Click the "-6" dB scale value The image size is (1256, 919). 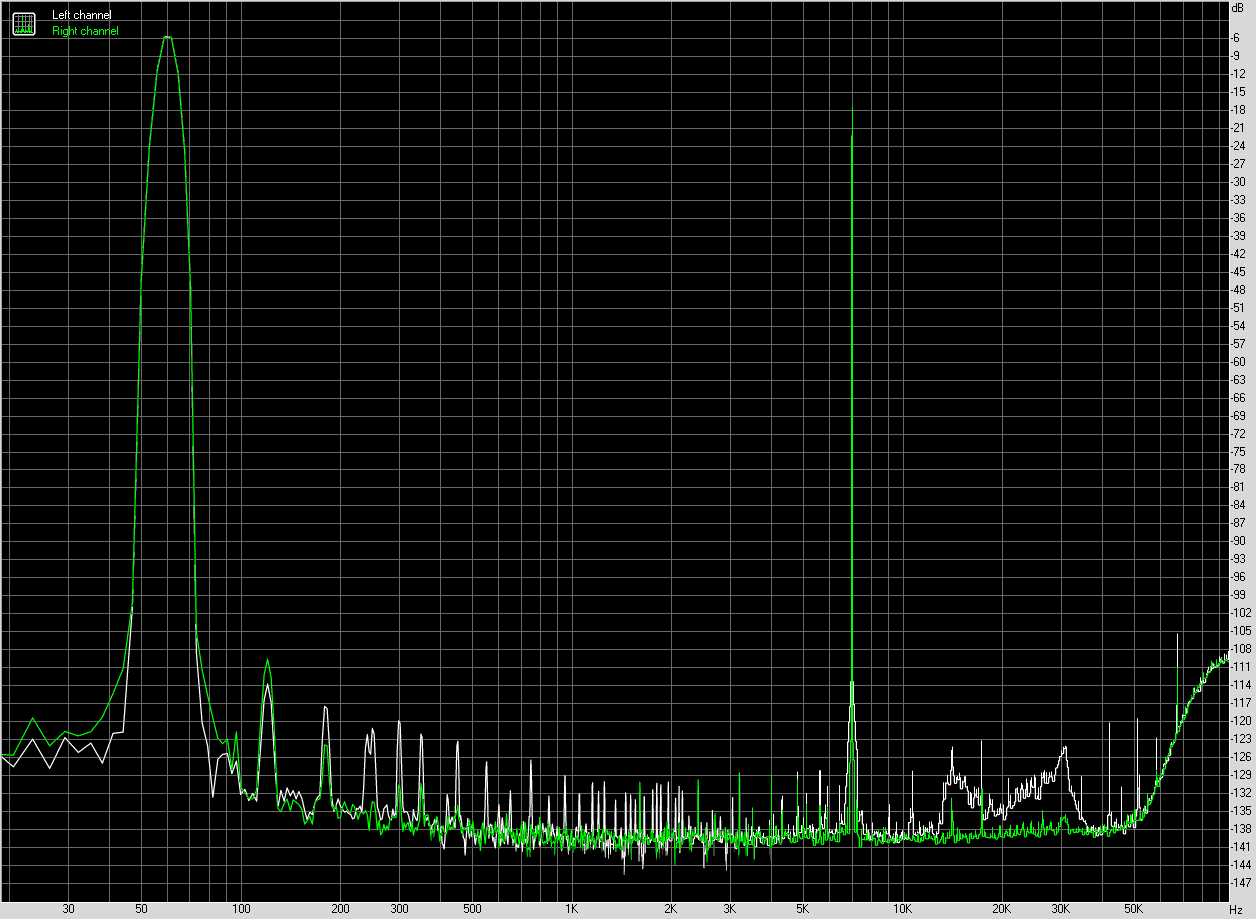tap(1237, 37)
